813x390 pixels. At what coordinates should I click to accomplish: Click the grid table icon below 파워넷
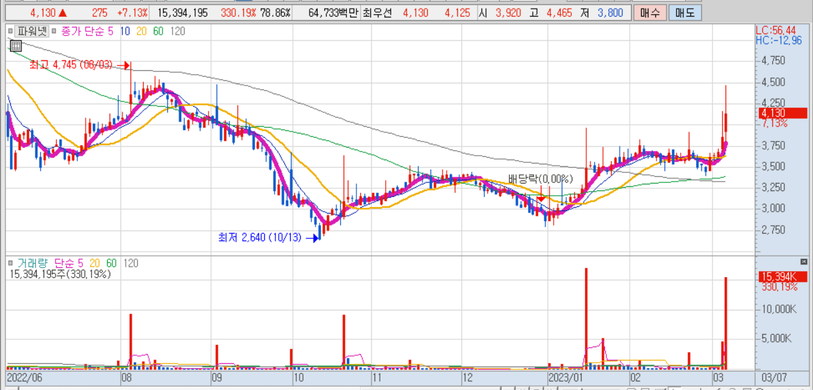point(16,46)
